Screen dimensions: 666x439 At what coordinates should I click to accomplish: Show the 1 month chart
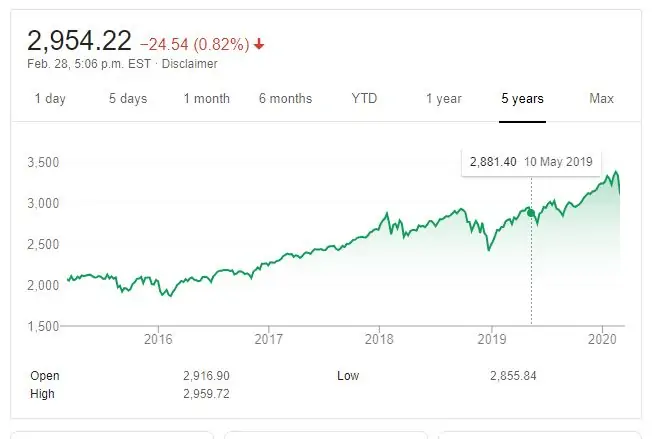click(206, 98)
